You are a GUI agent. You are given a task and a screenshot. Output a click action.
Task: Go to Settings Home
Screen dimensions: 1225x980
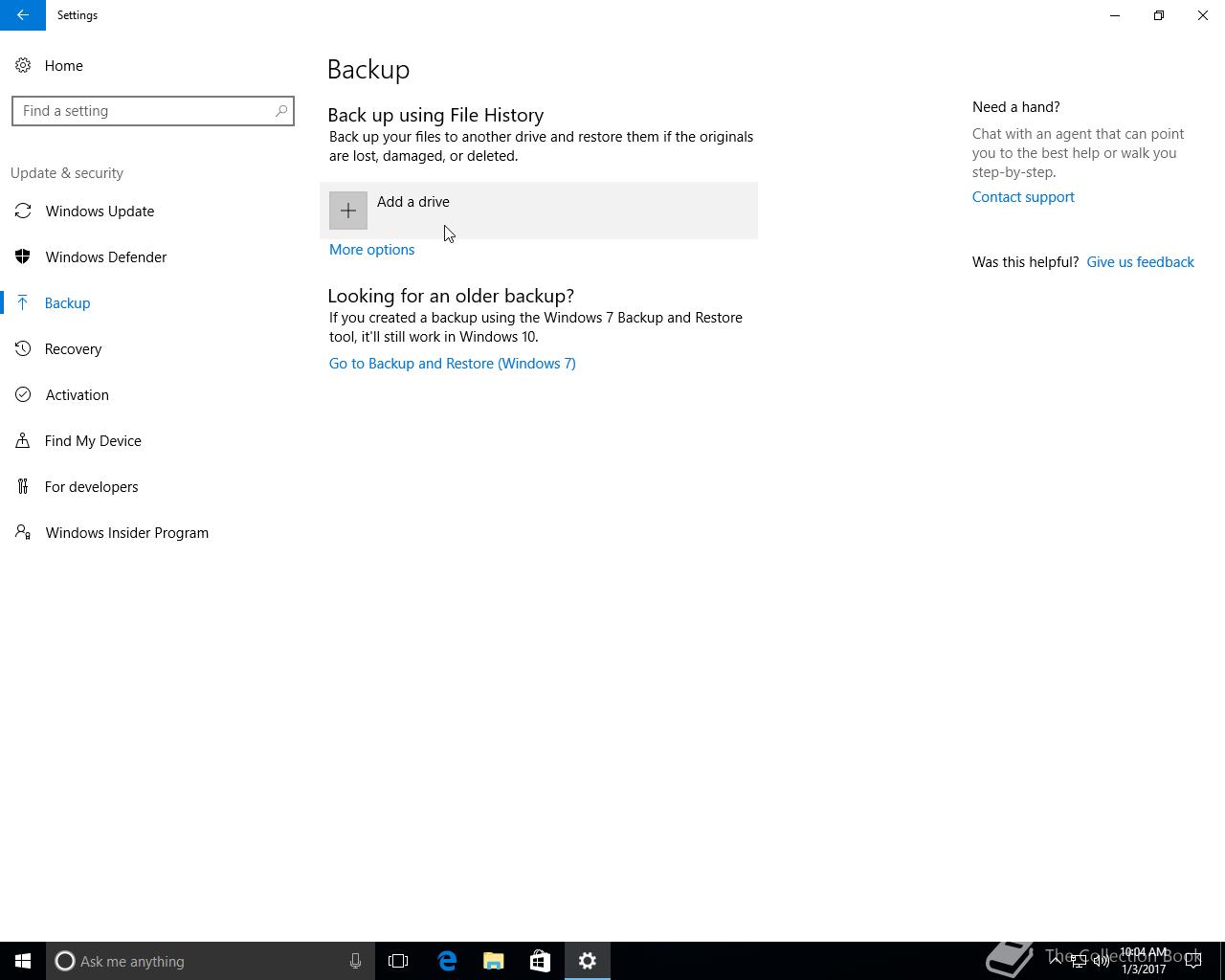click(63, 66)
